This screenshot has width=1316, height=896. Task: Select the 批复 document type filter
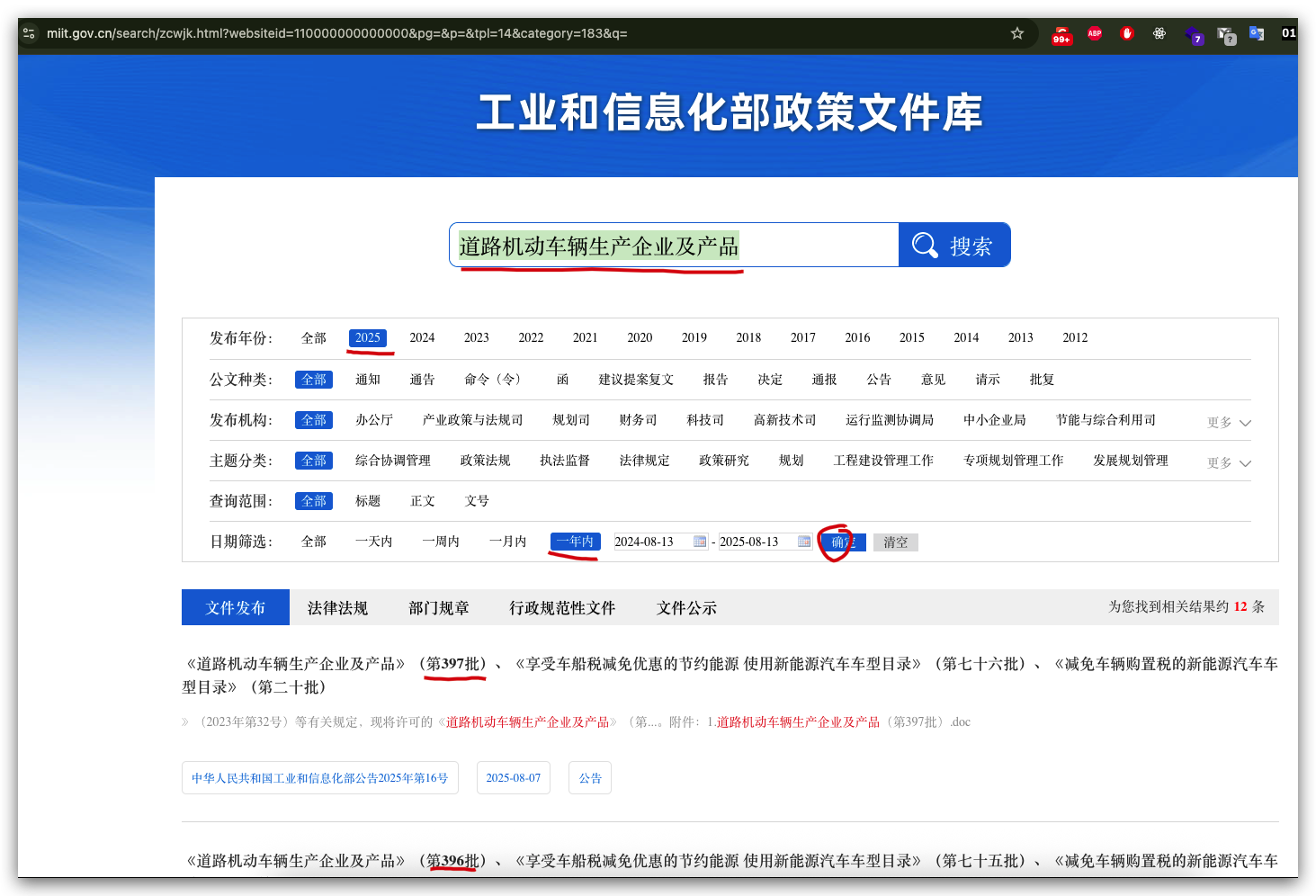pyautogui.click(x=1043, y=380)
